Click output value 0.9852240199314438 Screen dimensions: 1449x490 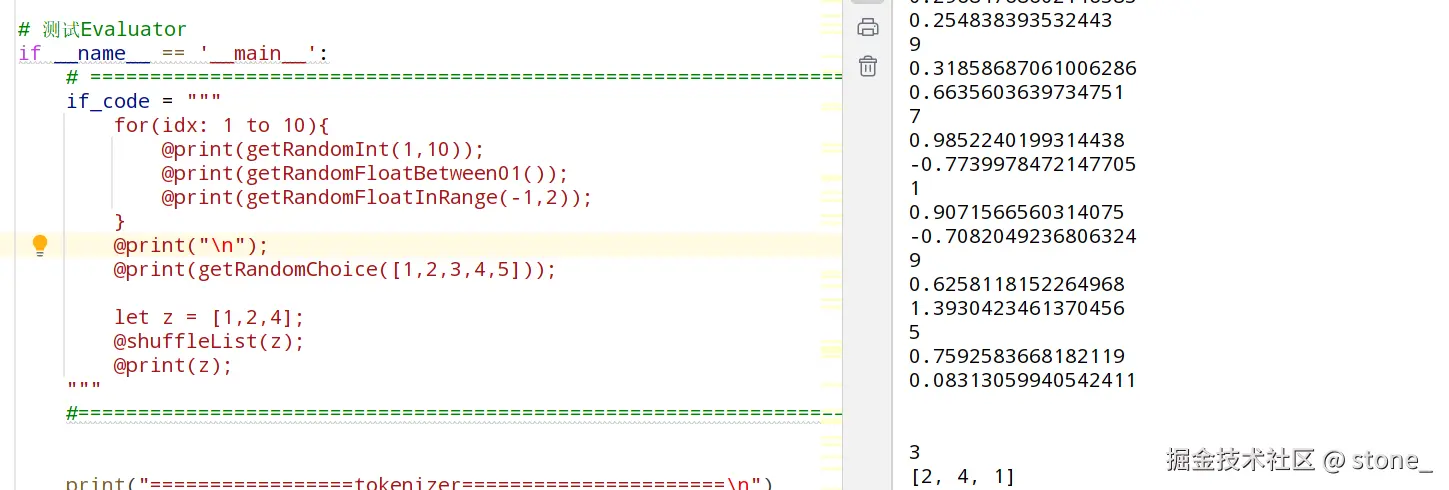click(1016, 140)
